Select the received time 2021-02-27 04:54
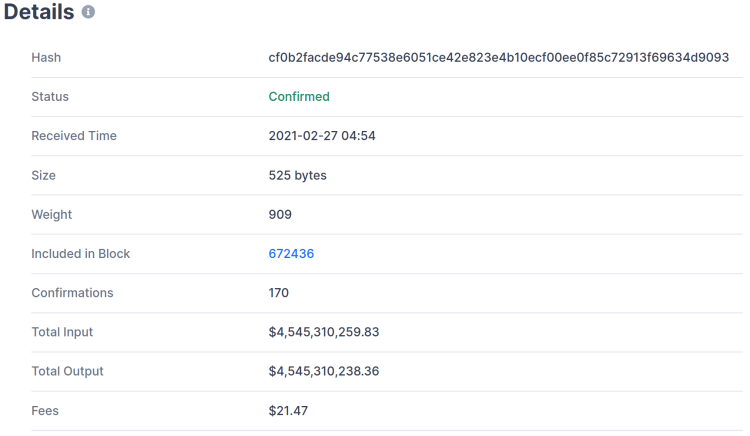Viewport: 750px width, 436px height. point(322,136)
